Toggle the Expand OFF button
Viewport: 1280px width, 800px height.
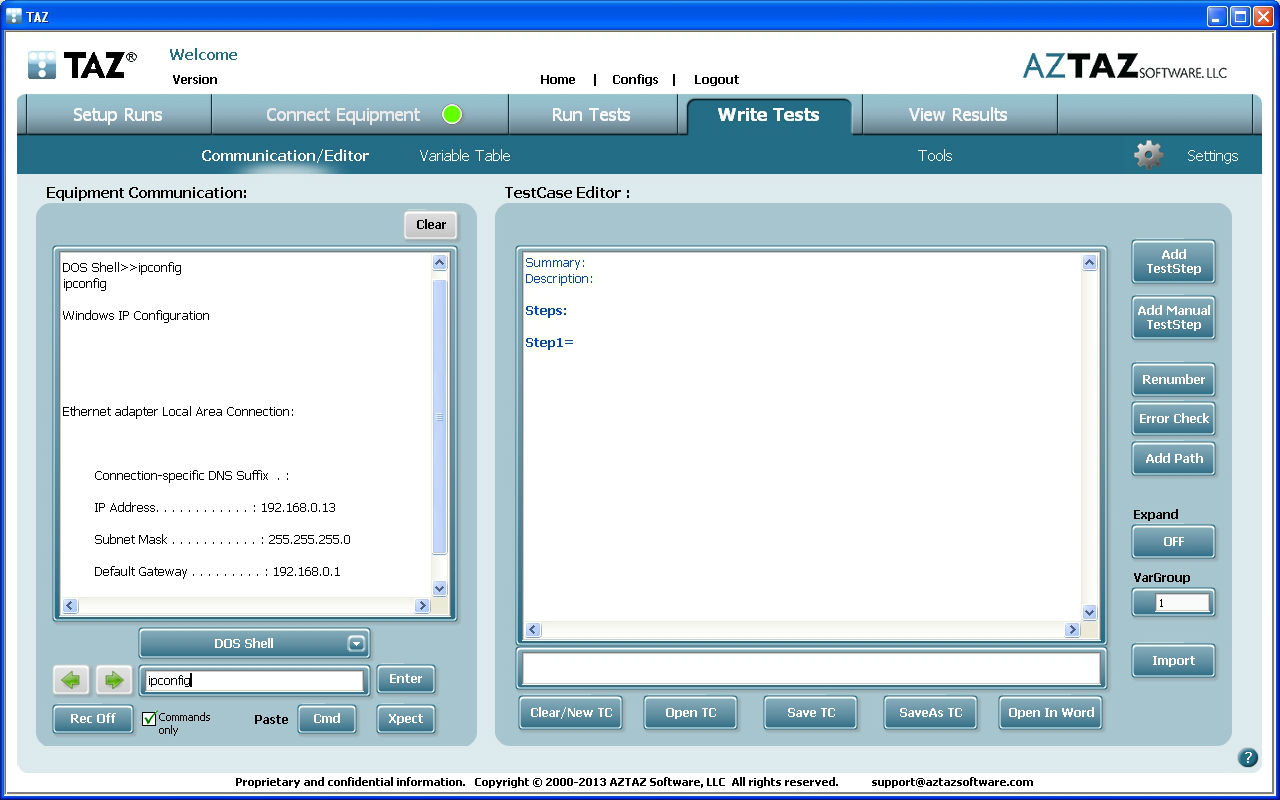click(x=1173, y=541)
